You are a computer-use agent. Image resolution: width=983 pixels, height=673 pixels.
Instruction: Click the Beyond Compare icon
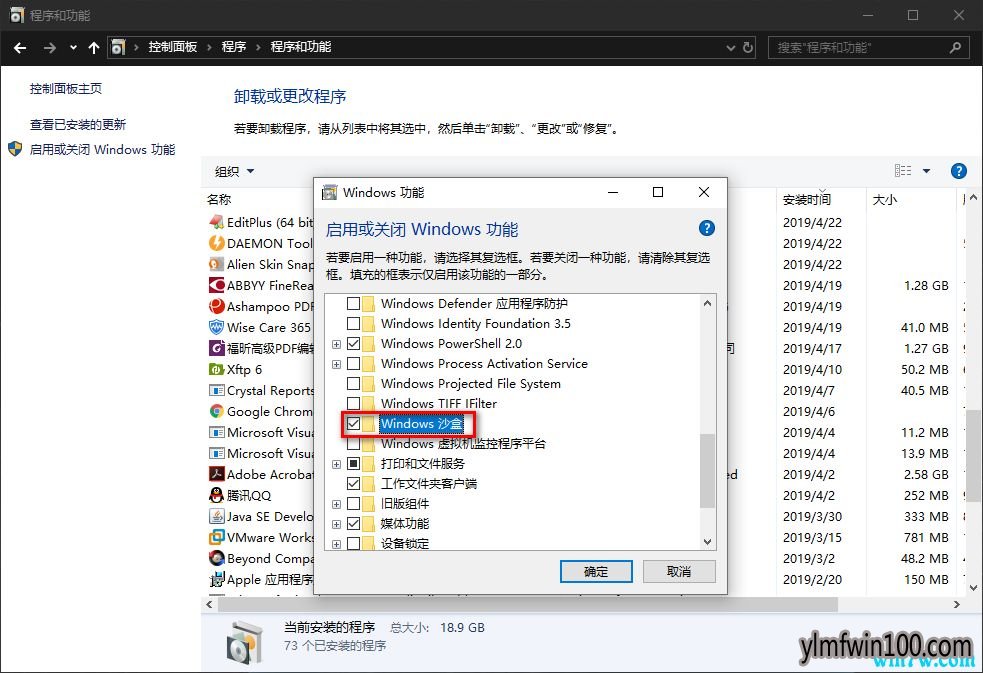click(216, 558)
